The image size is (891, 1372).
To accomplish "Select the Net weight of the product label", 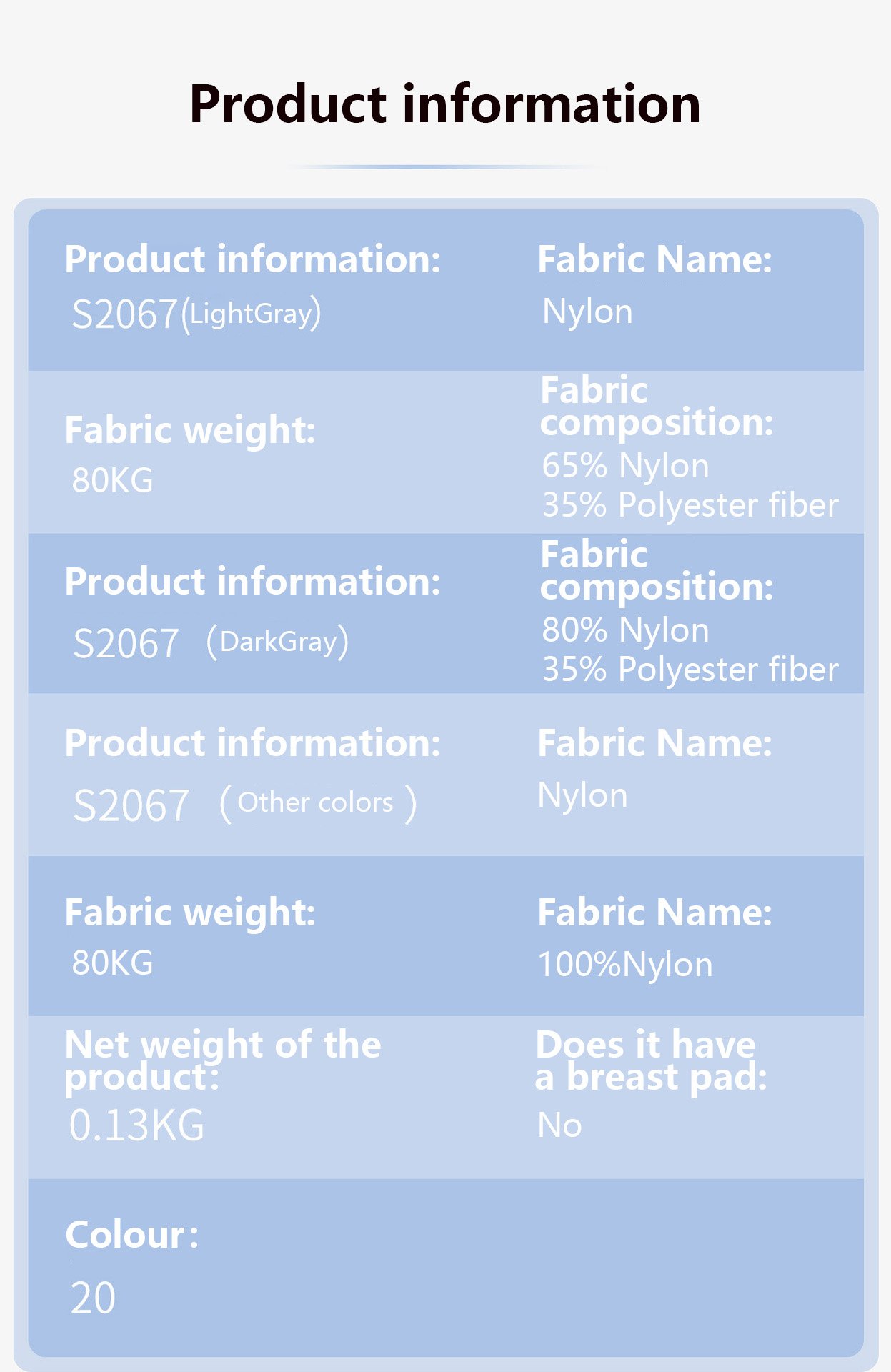I will pos(222,1060).
